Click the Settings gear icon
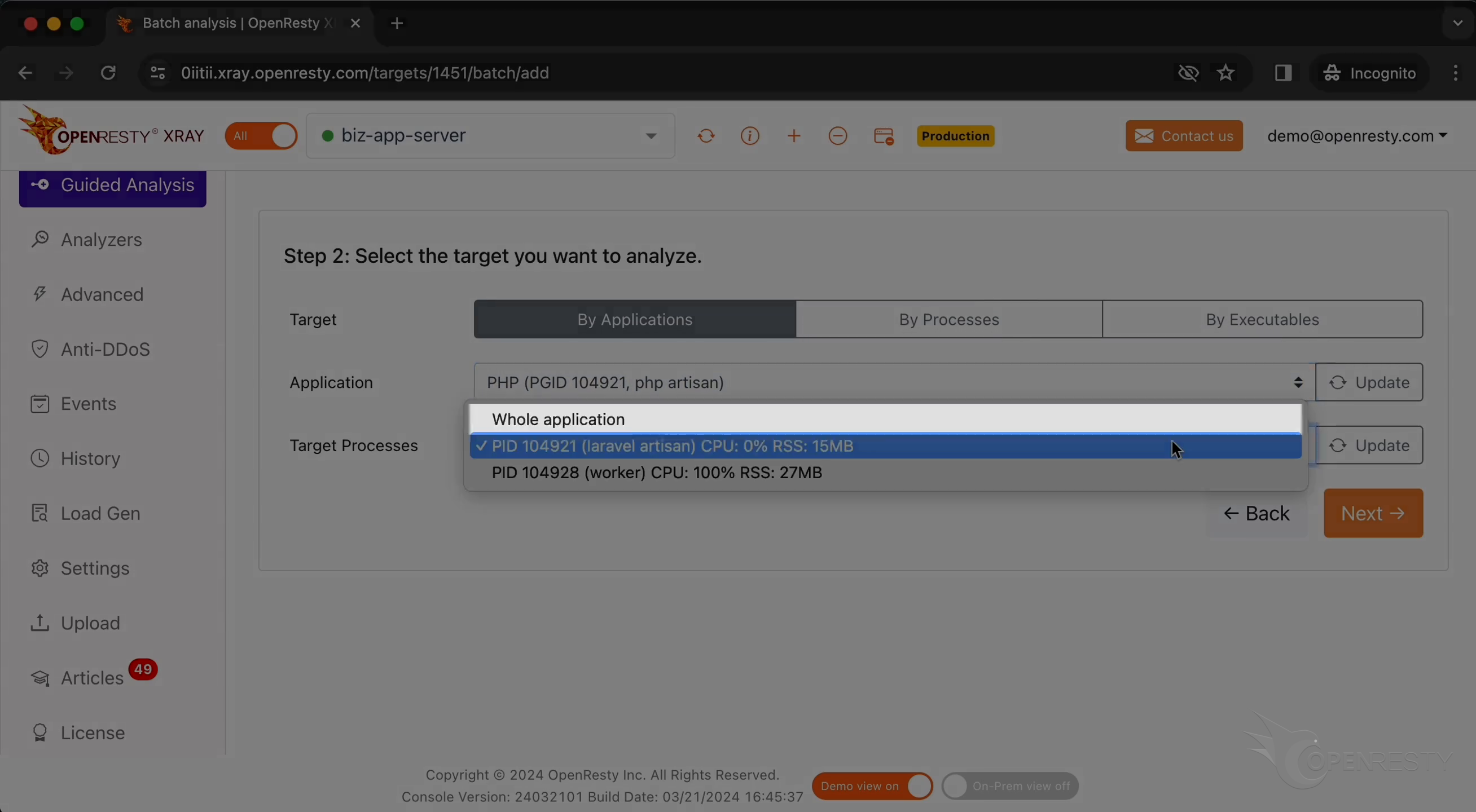1476x812 pixels. [x=39, y=568]
